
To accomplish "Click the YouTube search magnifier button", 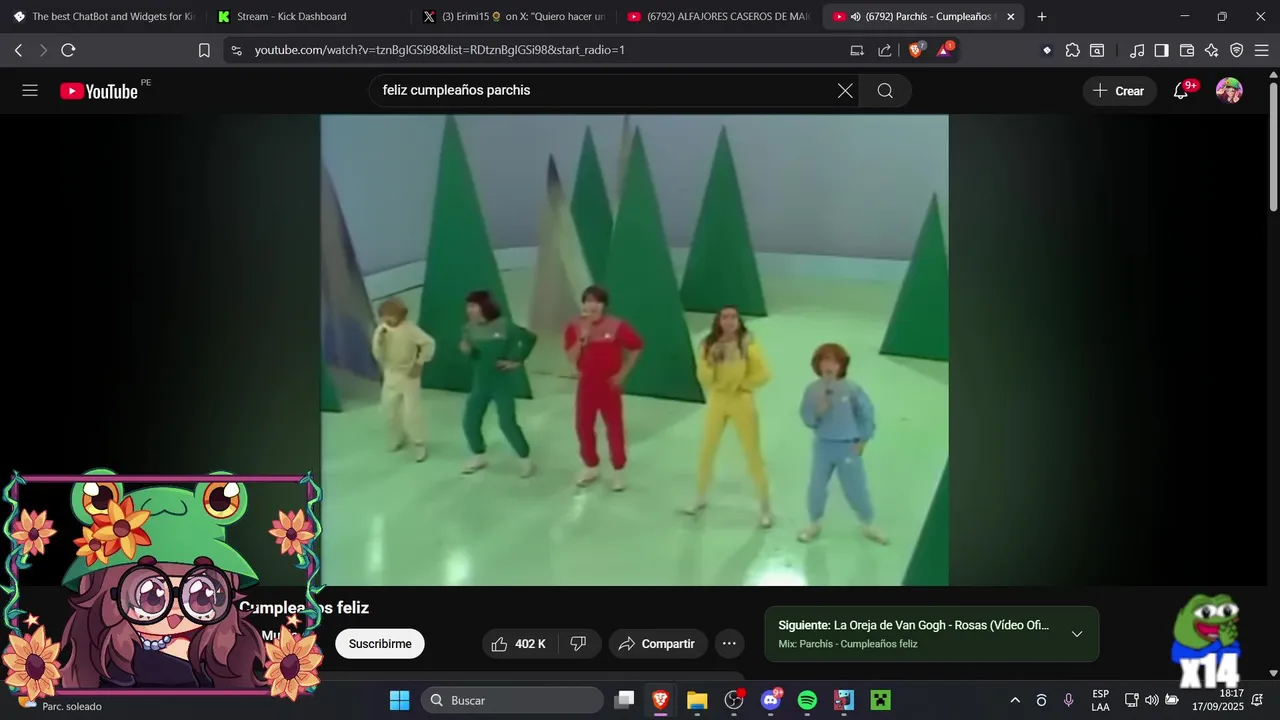I will click(x=885, y=91).
